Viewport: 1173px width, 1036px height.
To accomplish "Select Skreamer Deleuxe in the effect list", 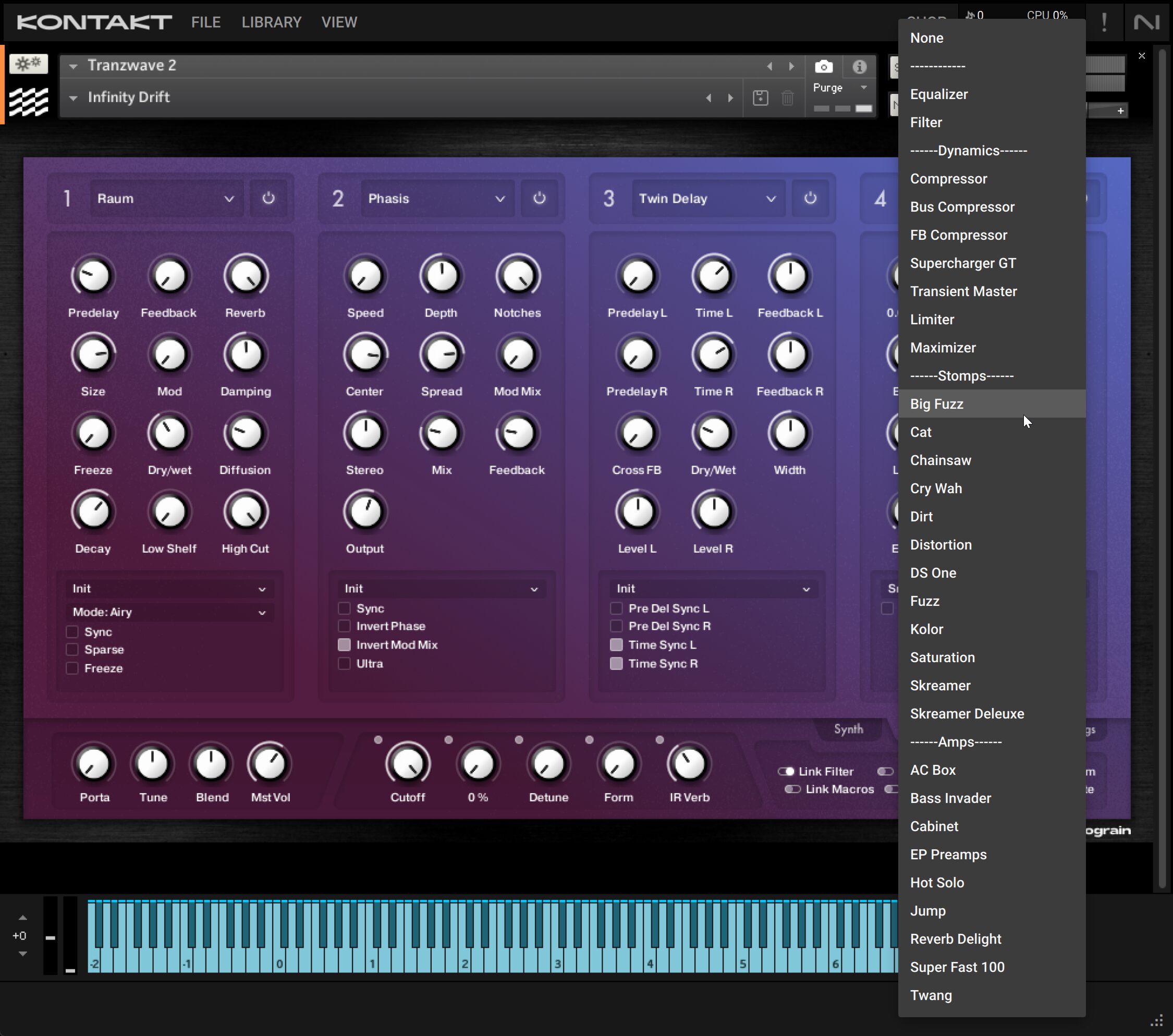I will 992,714.
